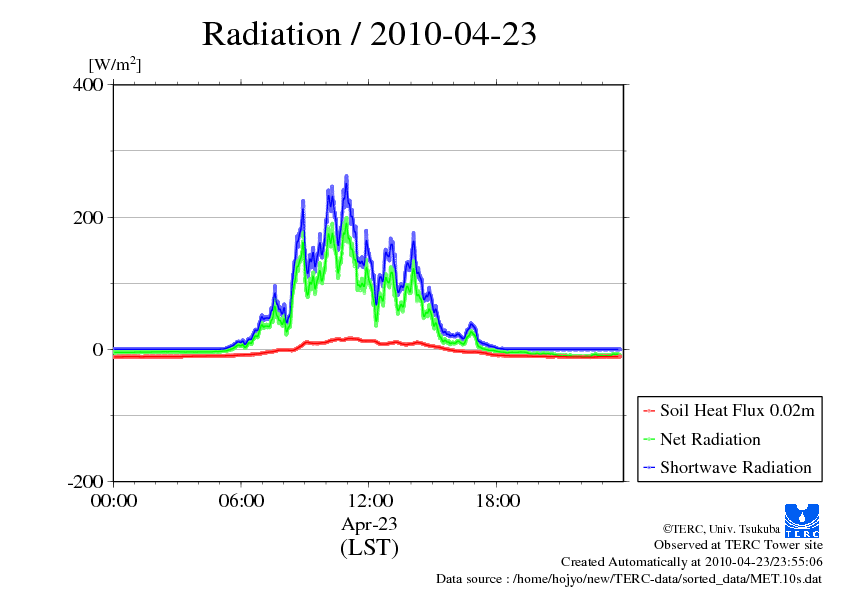Click the green Net Radiation legend marker
The image size is (842, 595).
coord(649,440)
